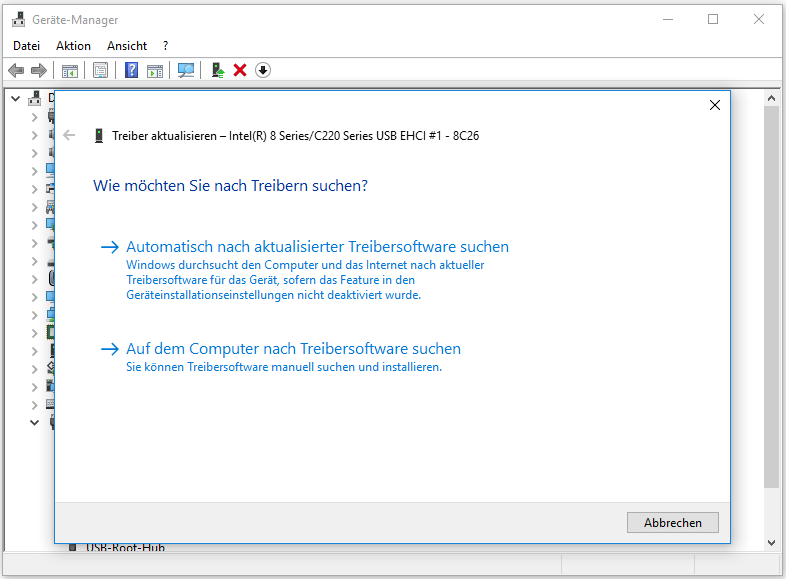Screen dimensions: 786x579
Task: Open the ? help menu
Action: coord(165,46)
